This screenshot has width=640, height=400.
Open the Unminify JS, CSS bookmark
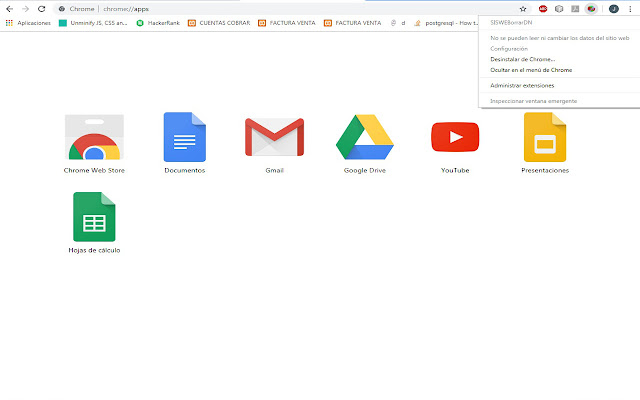coord(93,23)
